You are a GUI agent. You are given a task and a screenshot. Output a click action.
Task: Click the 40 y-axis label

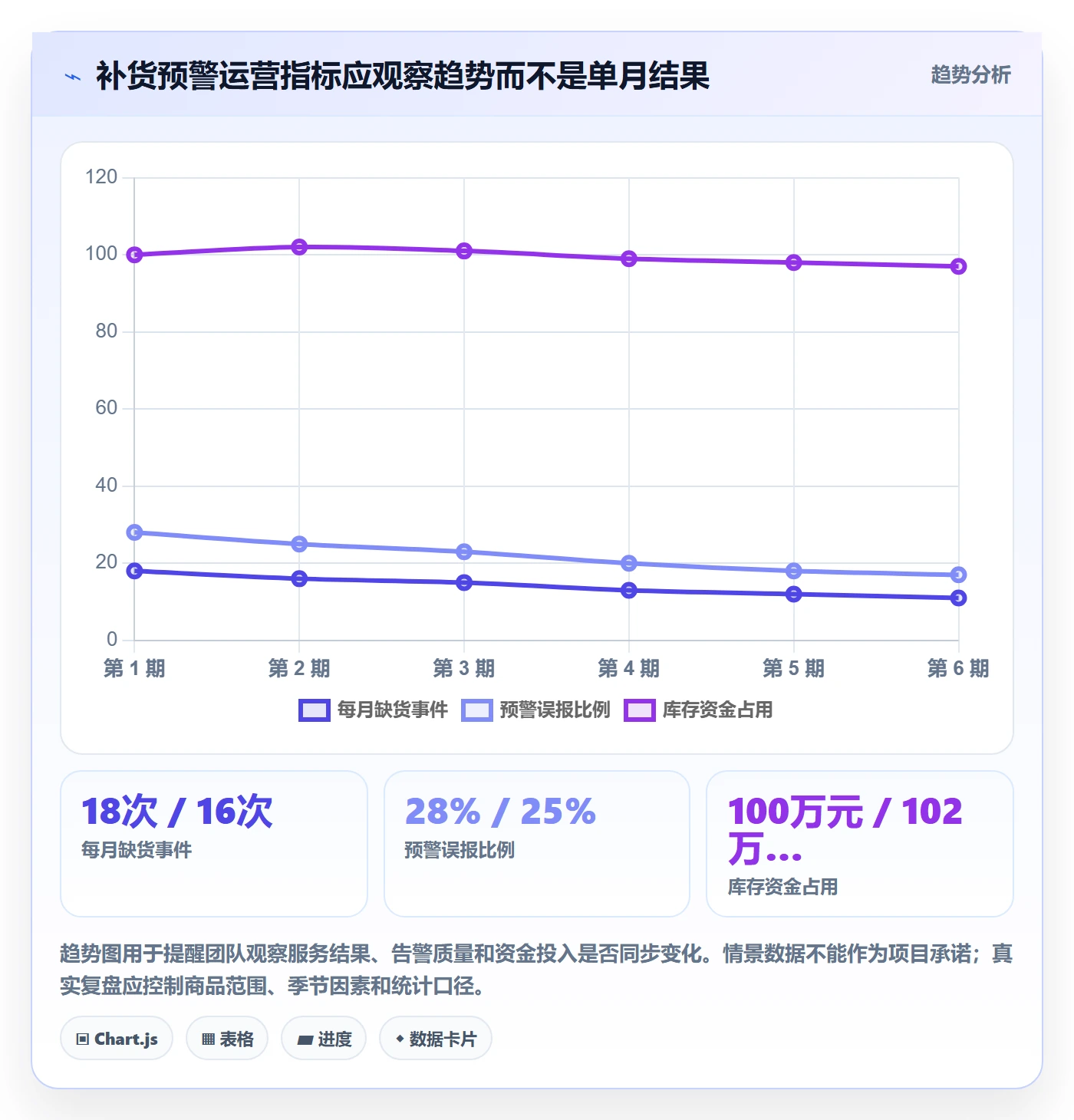[x=107, y=486]
